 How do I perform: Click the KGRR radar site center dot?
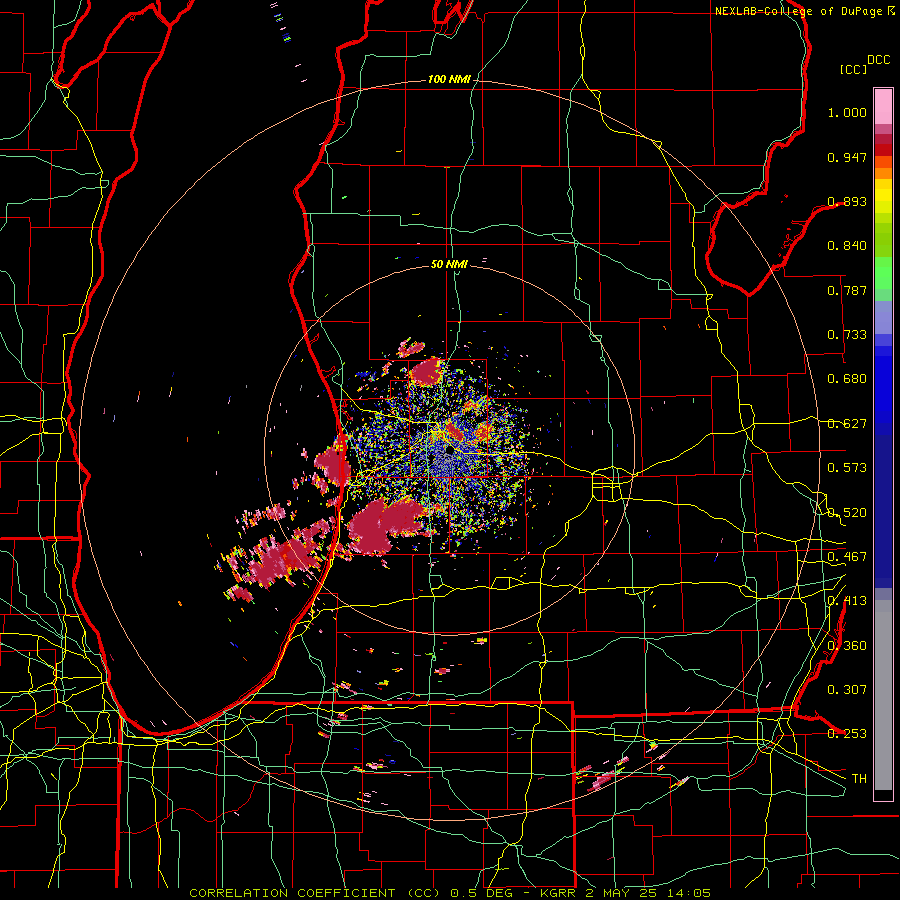(x=449, y=451)
